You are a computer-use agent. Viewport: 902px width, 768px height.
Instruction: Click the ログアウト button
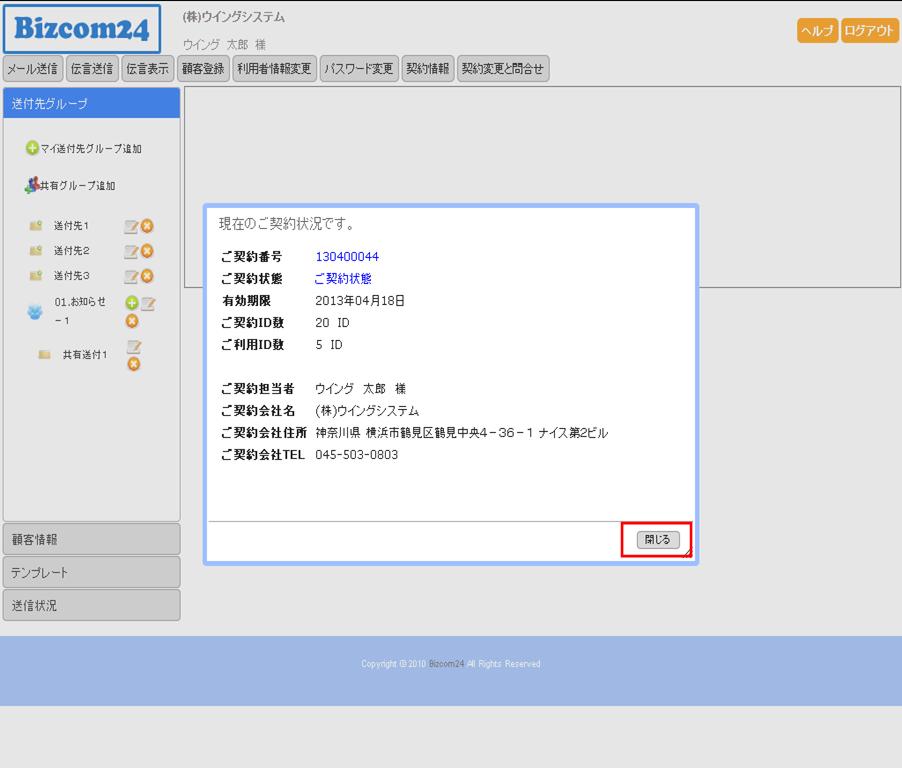click(869, 31)
